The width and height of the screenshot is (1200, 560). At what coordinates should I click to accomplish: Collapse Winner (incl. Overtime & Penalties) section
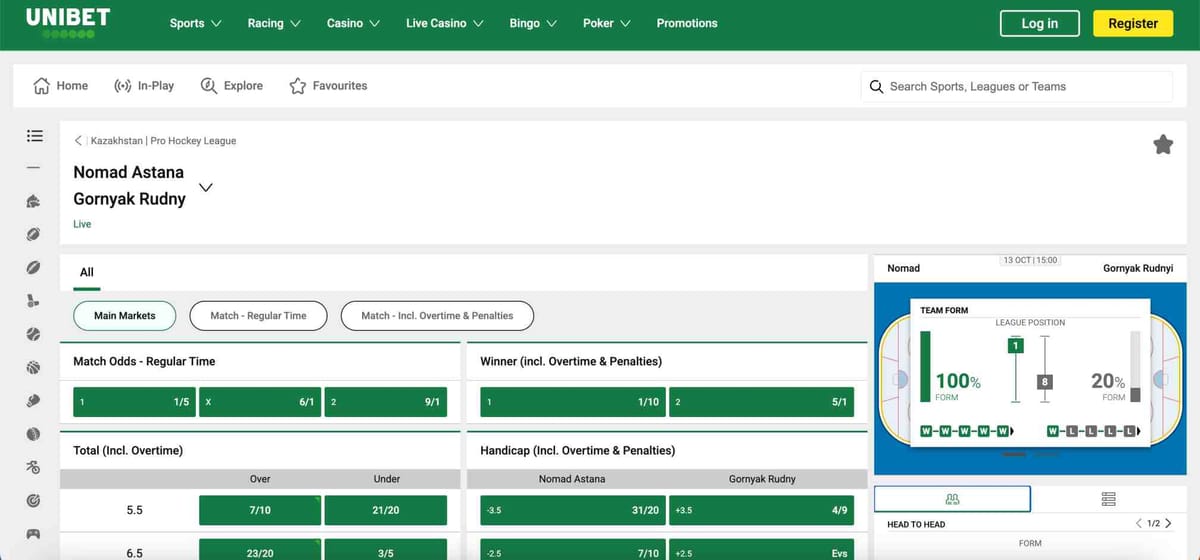click(667, 361)
